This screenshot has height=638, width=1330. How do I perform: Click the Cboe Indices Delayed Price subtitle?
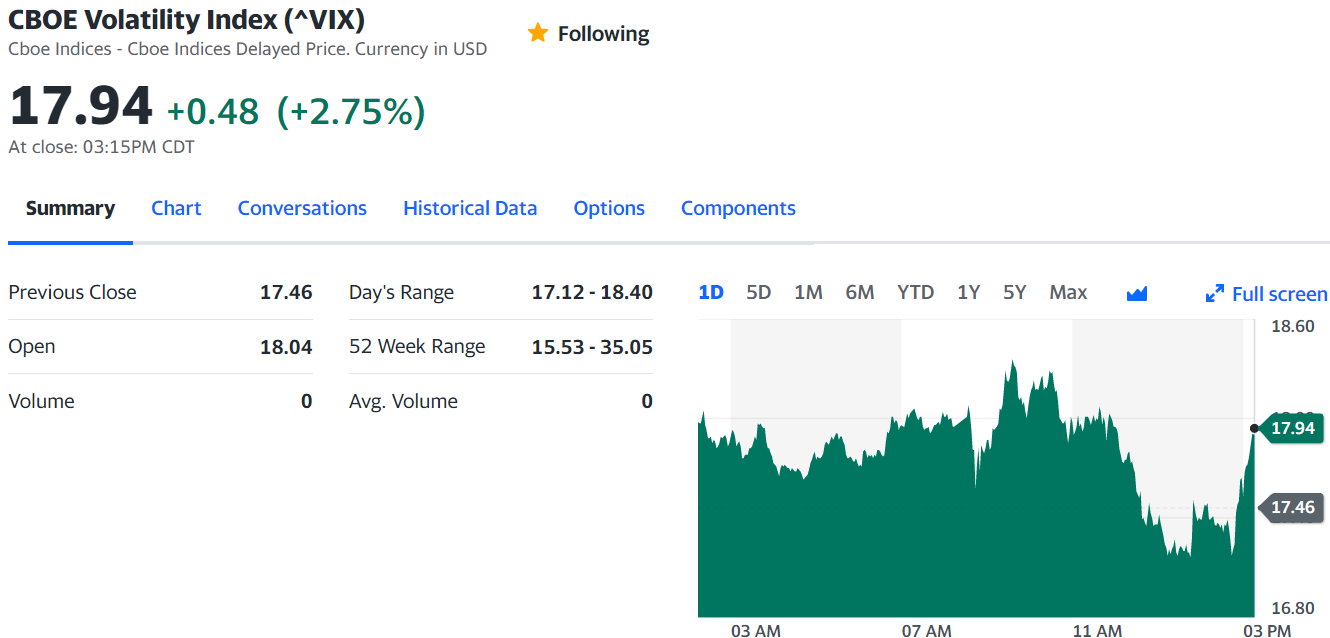pyautogui.click(x=247, y=48)
